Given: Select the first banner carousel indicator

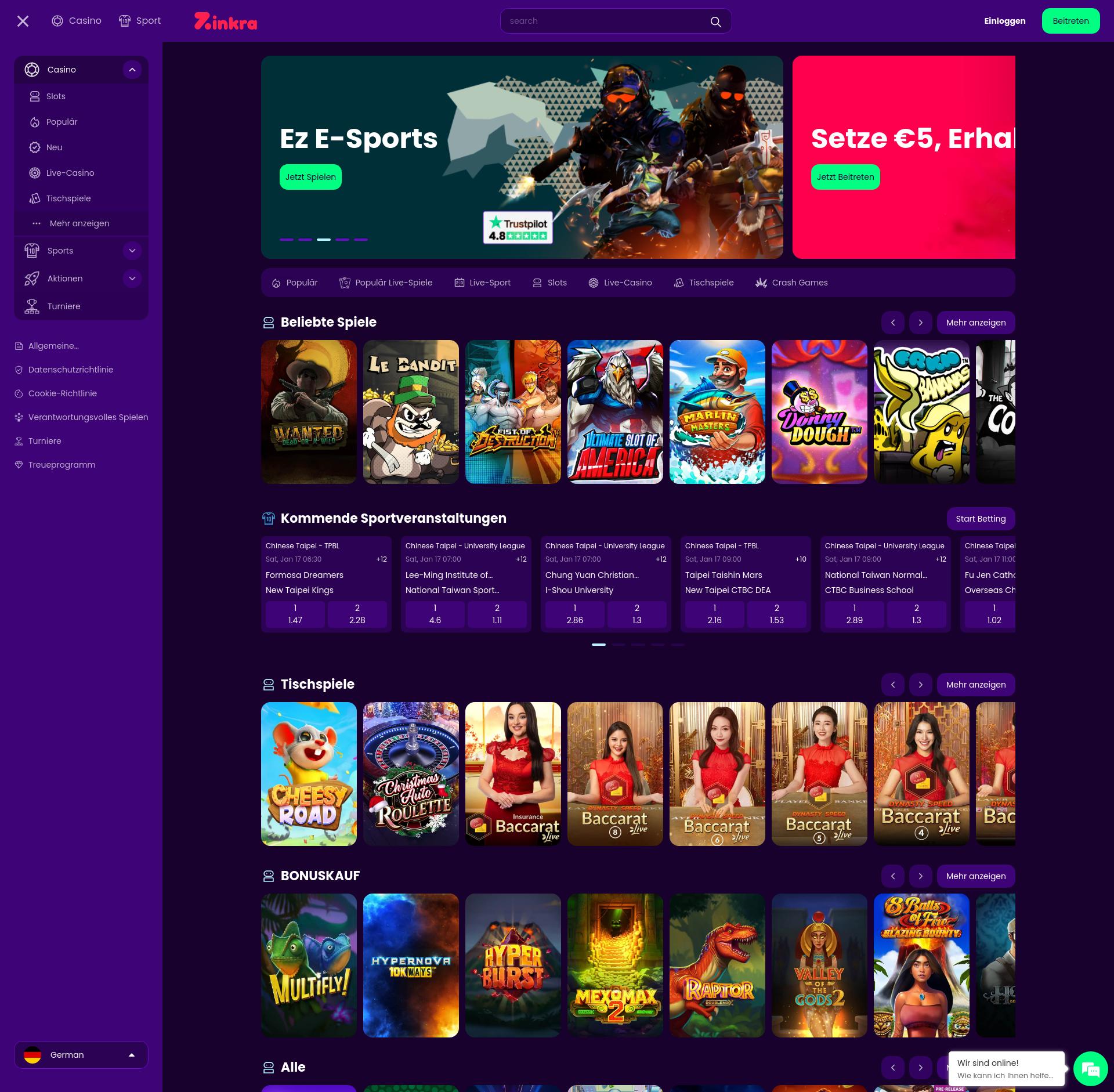Looking at the screenshot, I should 287,239.
